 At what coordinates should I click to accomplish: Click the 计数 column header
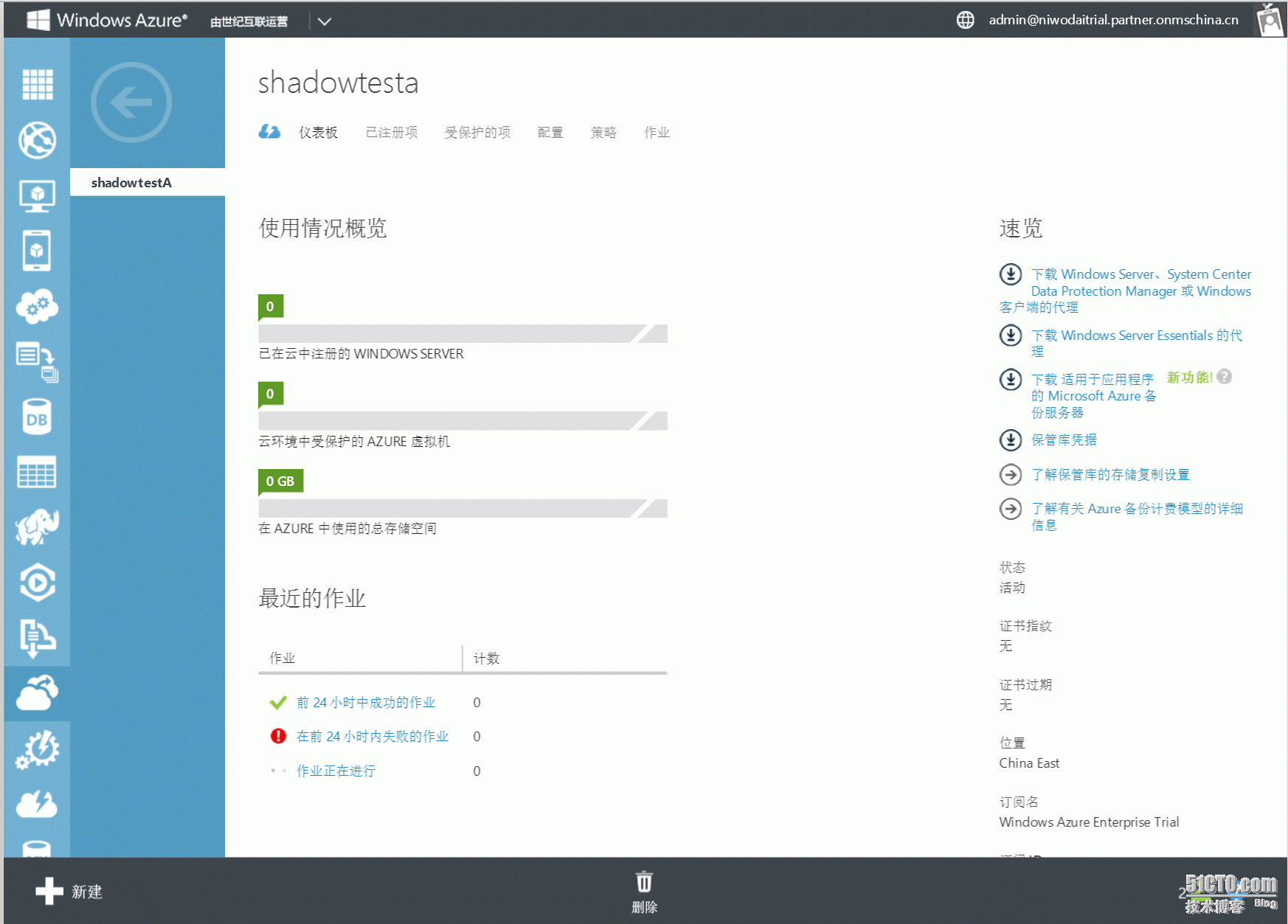tap(486, 659)
